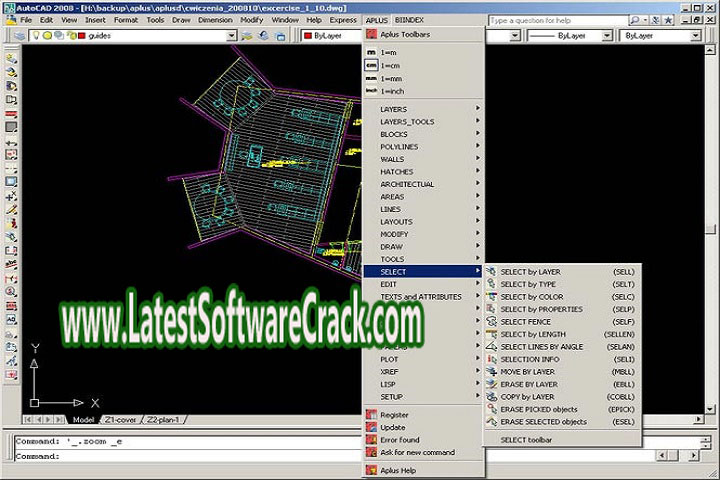The height and width of the screenshot is (480, 720).
Task: Click the abc text tool icon
Action: pyautogui.click(x=11, y=264)
